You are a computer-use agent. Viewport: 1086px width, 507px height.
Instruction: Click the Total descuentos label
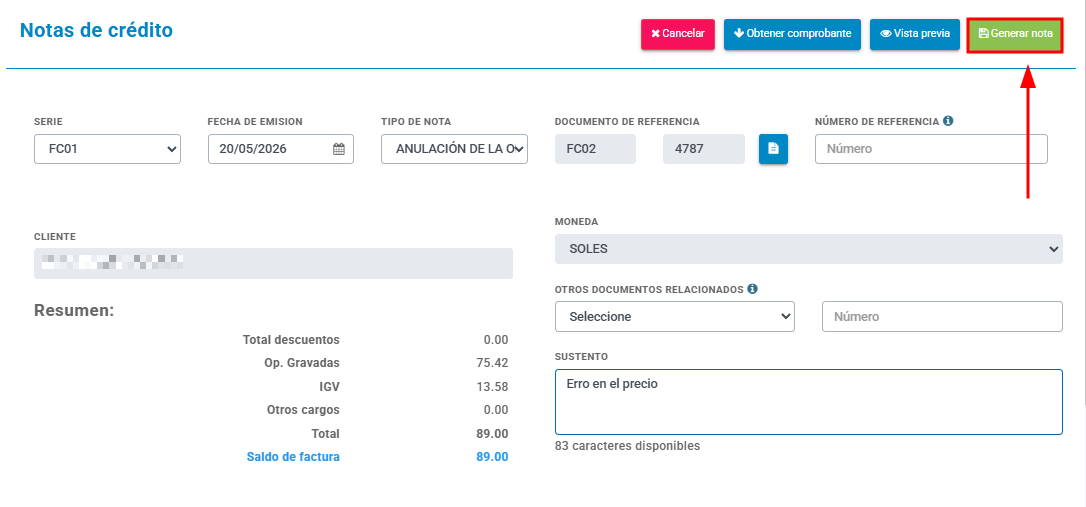tap(292, 339)
